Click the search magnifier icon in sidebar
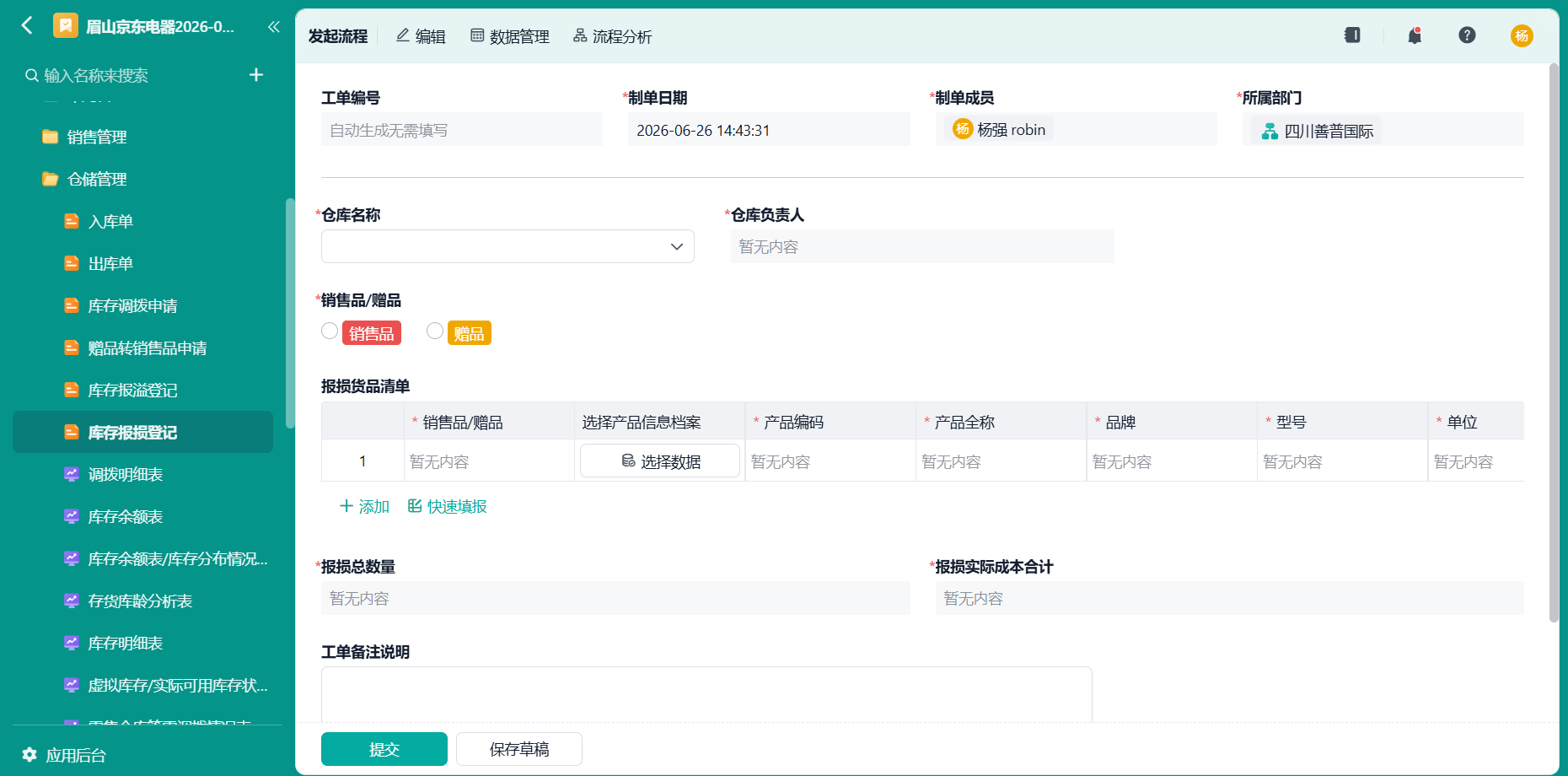The width and height of the screenshot is (1568, 776). (32, 75)
